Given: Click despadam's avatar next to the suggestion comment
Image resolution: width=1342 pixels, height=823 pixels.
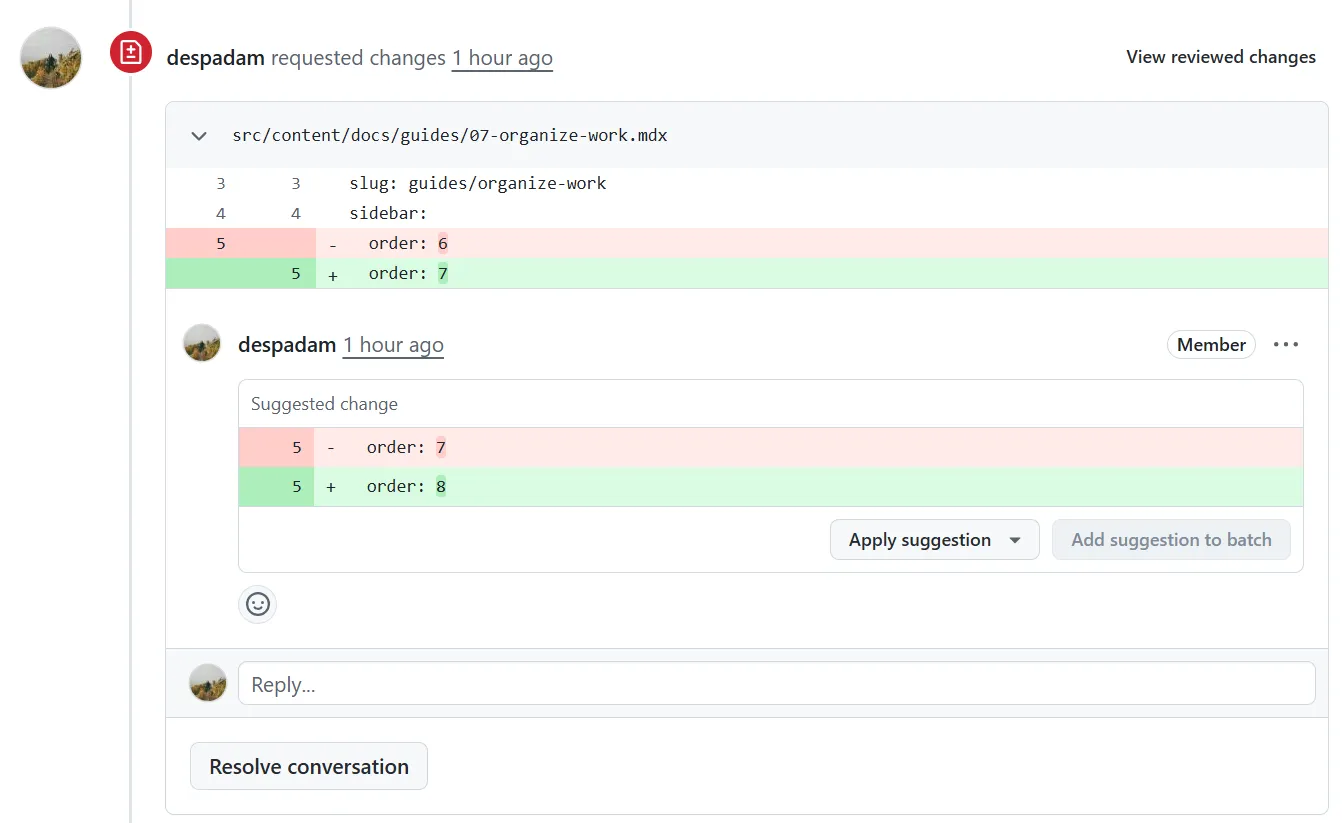Looking at the screenshot, I should 202,343.
